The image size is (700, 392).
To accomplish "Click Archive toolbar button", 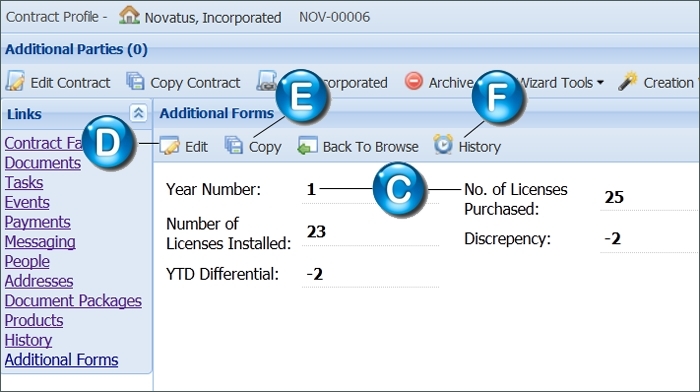I will (x=439, y=82).
